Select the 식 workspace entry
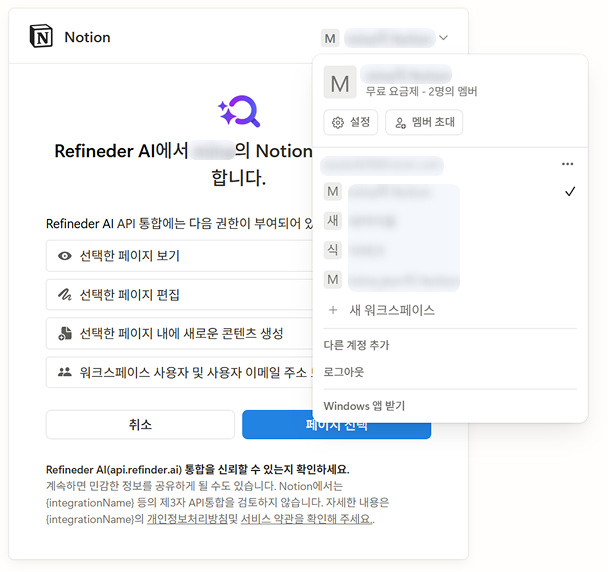 coord(450,250)
